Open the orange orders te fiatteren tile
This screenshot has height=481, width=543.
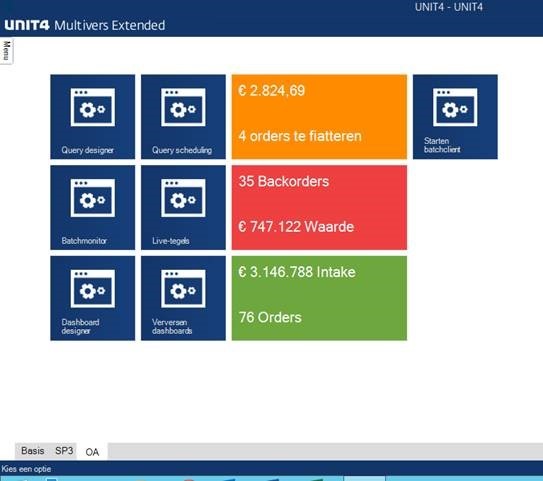pos(319,117)
